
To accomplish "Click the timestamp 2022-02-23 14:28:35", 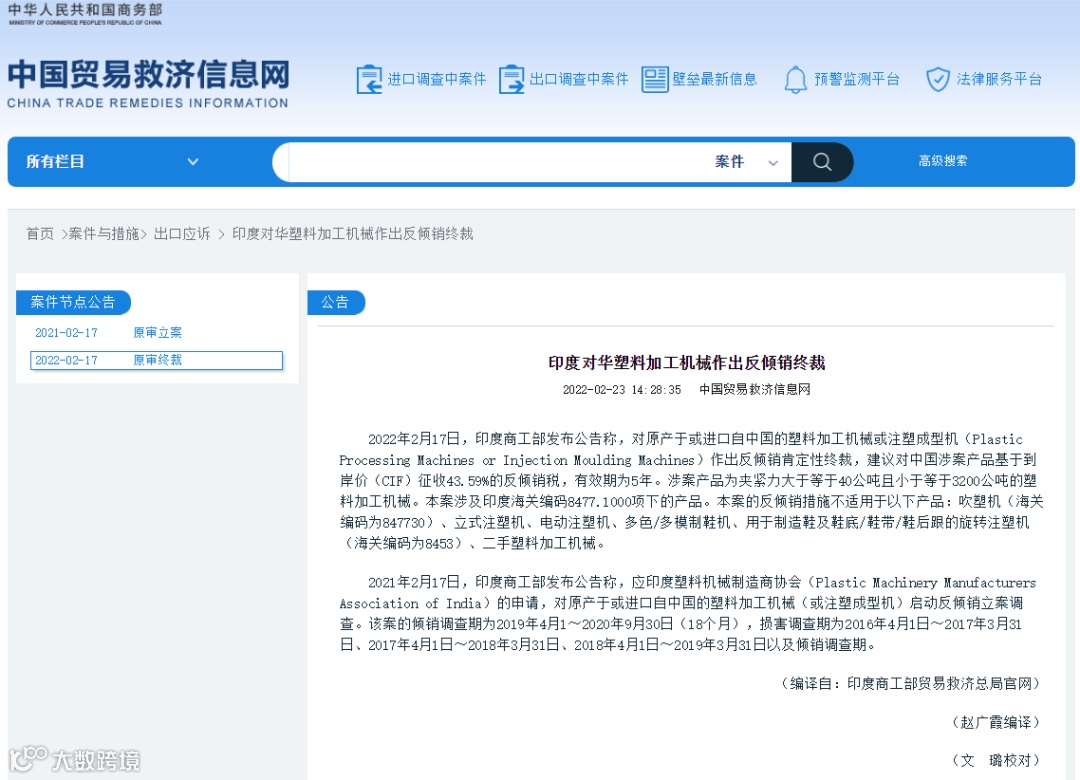I will pos(622,390).
